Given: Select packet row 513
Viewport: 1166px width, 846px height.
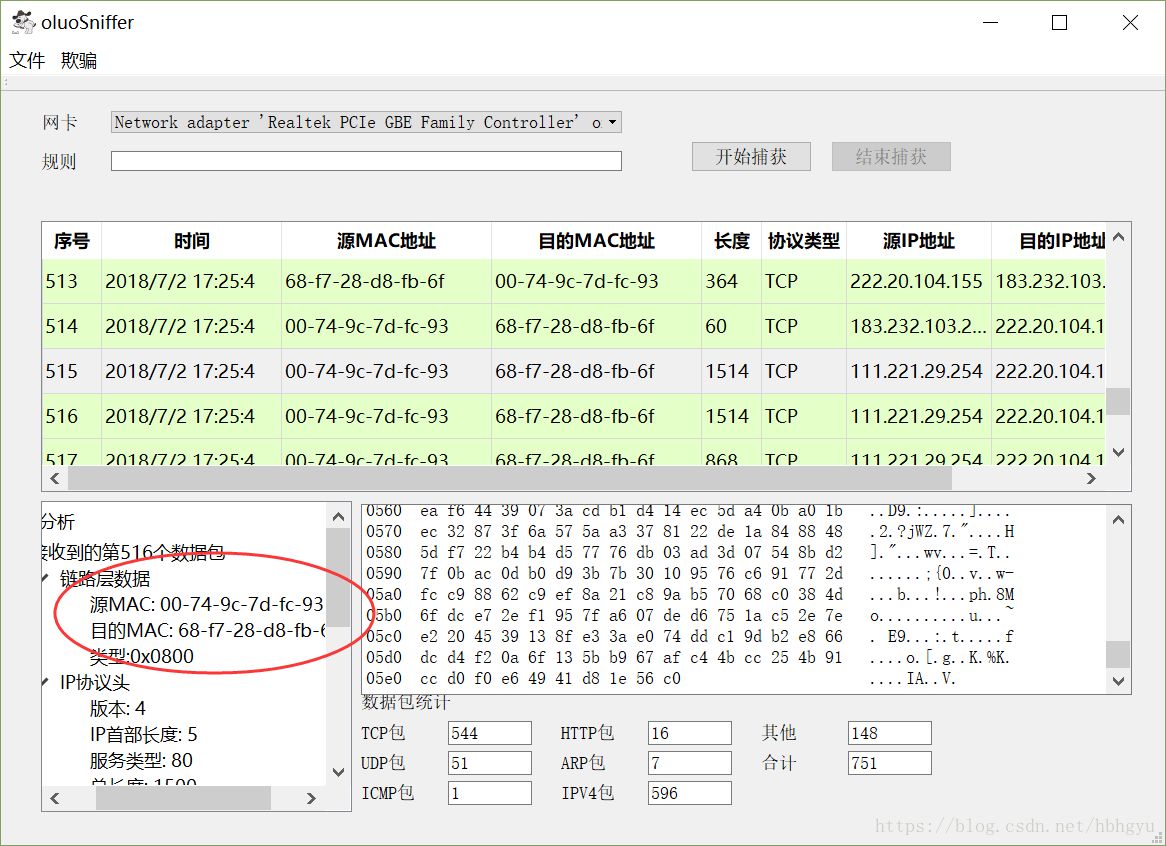Looking at the screenshot, I should (x=573, y=281).
